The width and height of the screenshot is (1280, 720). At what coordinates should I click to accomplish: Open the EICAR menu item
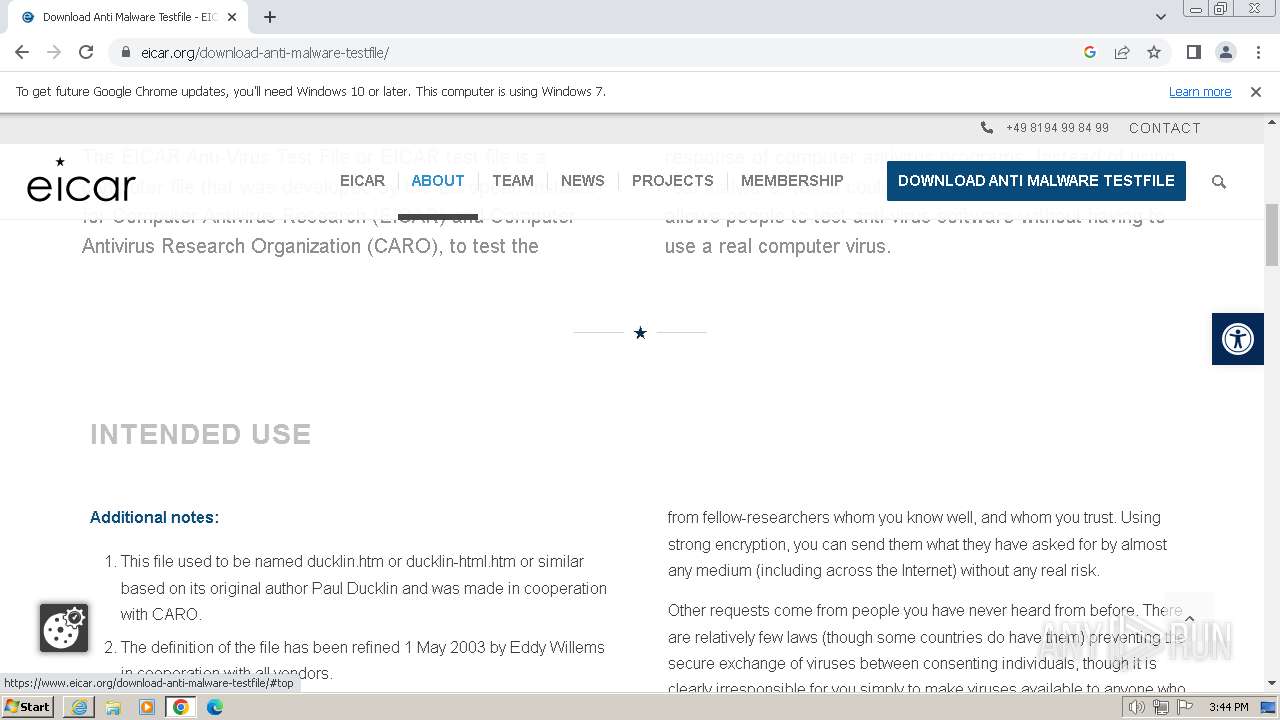coord(362,181)
